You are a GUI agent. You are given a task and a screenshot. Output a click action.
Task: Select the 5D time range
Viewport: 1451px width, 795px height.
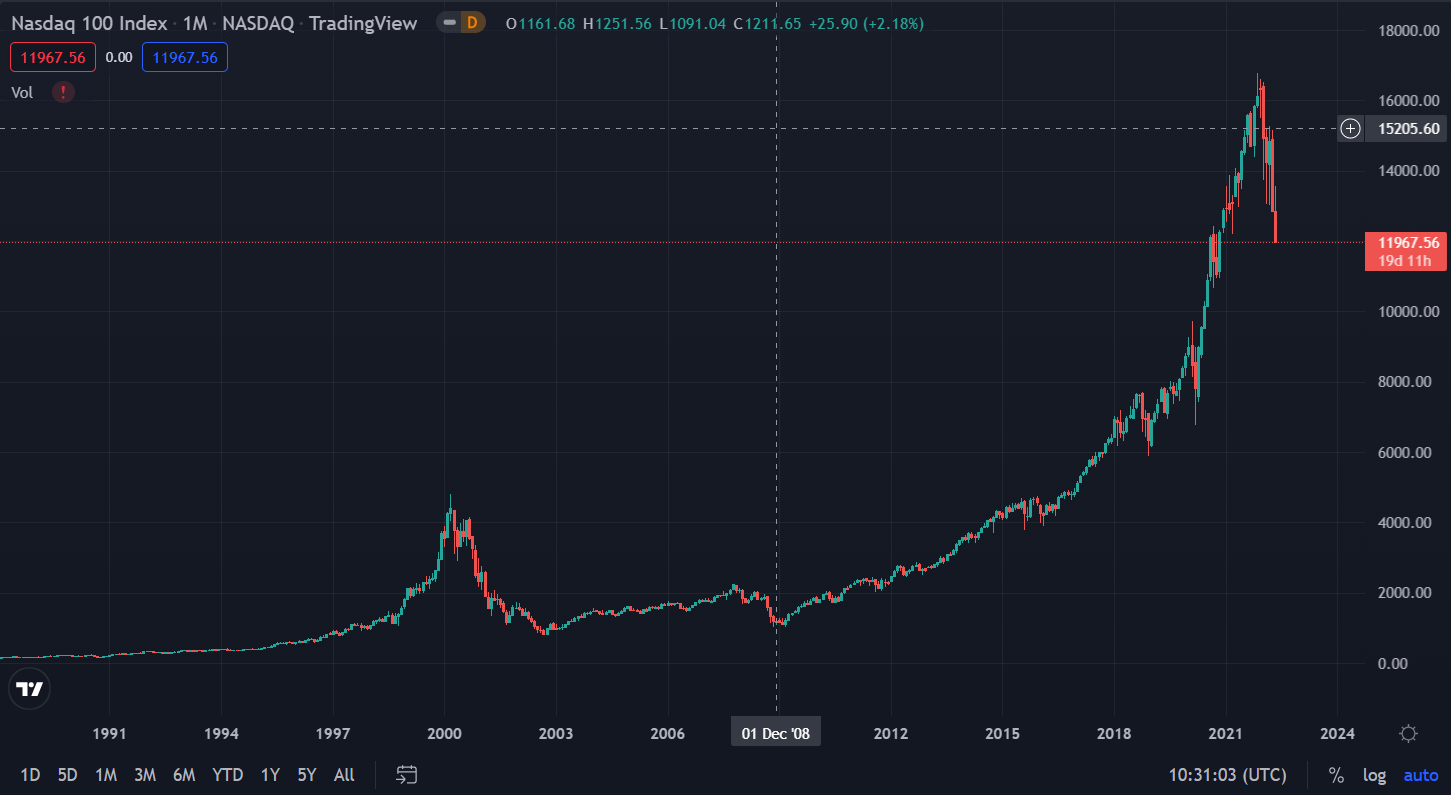pyautogui.click(x=67, y=775)
